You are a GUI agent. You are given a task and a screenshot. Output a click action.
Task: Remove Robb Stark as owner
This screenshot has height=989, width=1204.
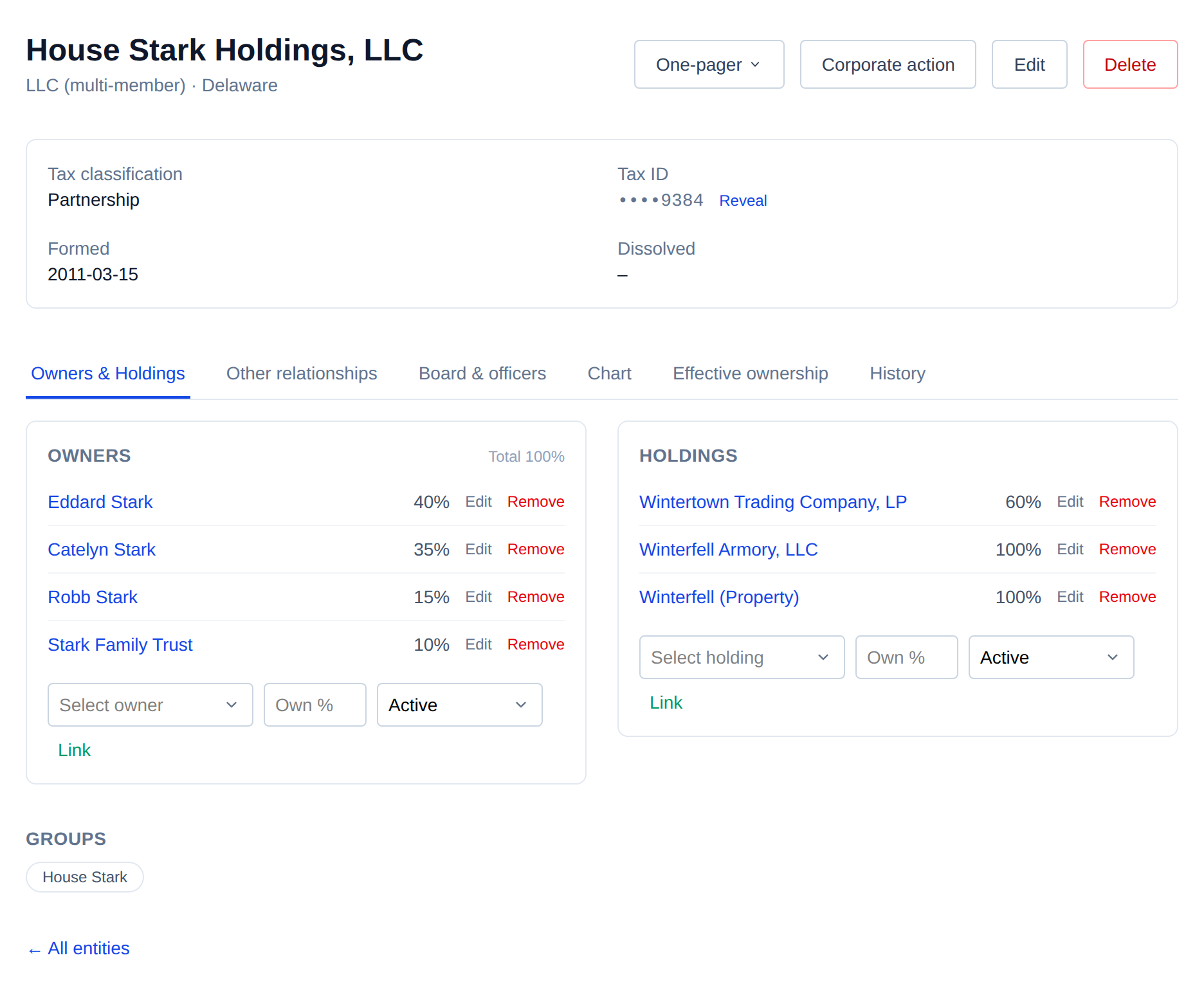click(x=536, y=597)
